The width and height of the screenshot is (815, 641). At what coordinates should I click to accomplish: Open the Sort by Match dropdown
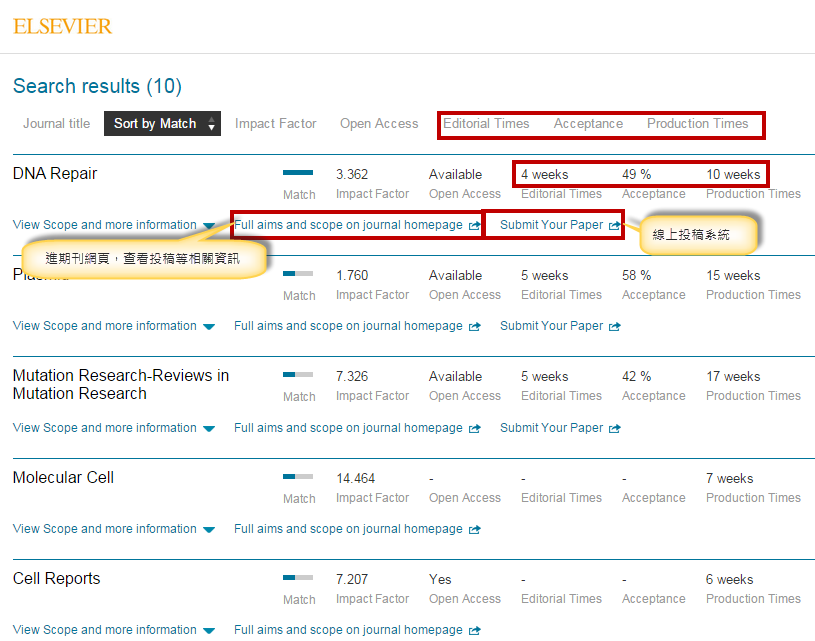point(162,124)
